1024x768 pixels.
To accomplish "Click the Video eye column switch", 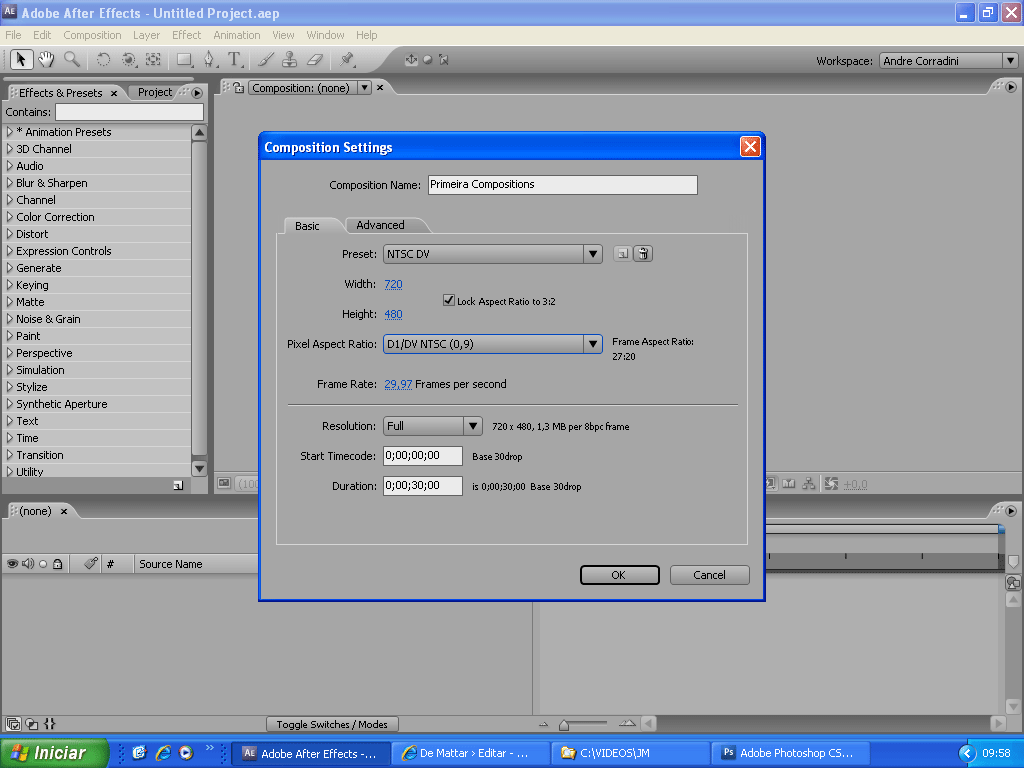I will (12, 564).
